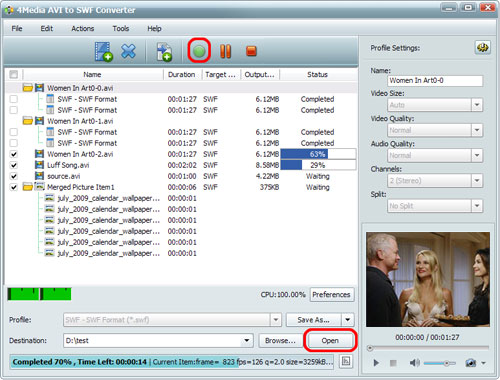Screen dimensions: 500x380
Task: Open Video Size dropdown
Action: (477, 105)
